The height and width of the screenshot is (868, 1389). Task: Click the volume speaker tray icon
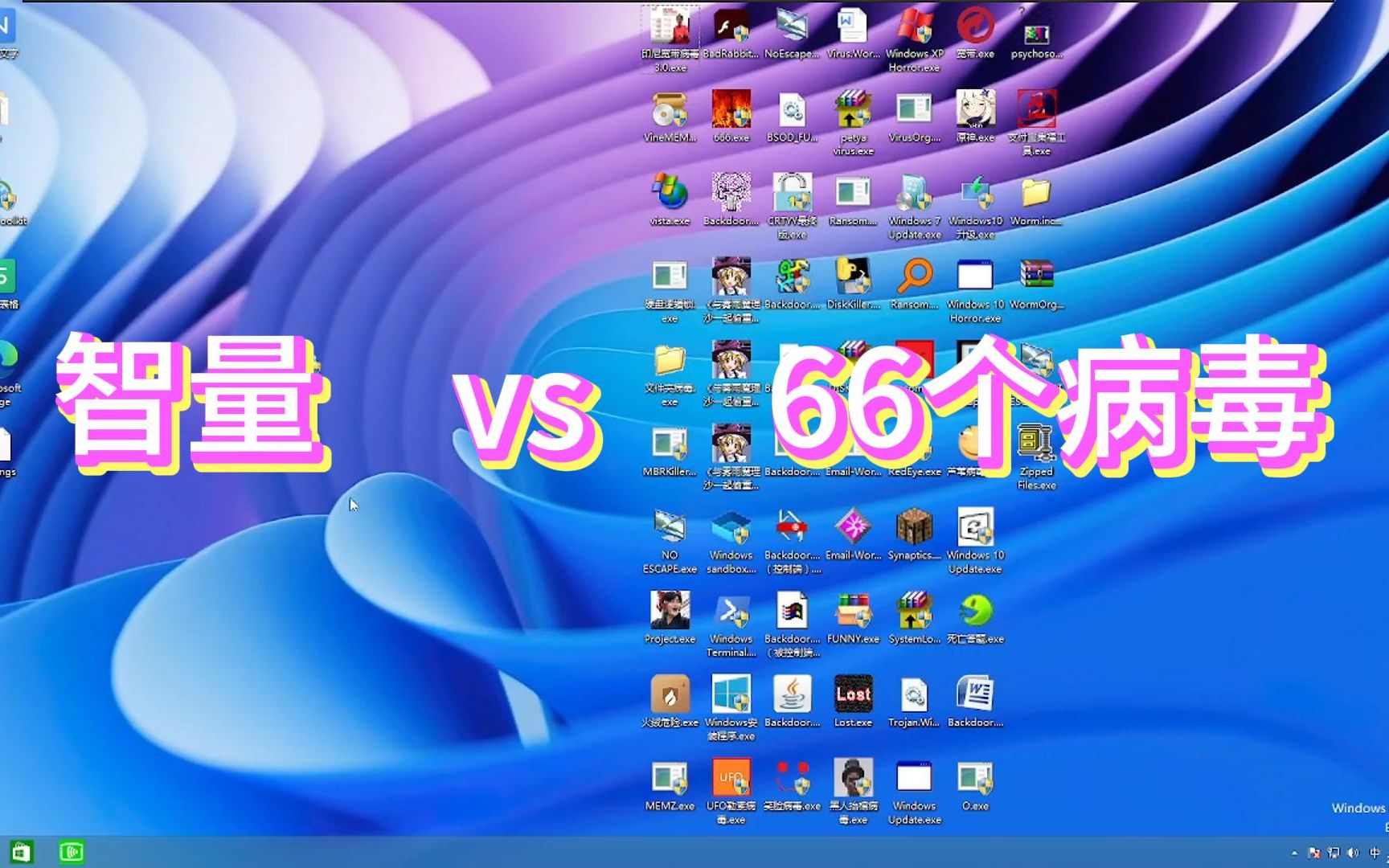pyautogui.click(x=1353, y=853)
